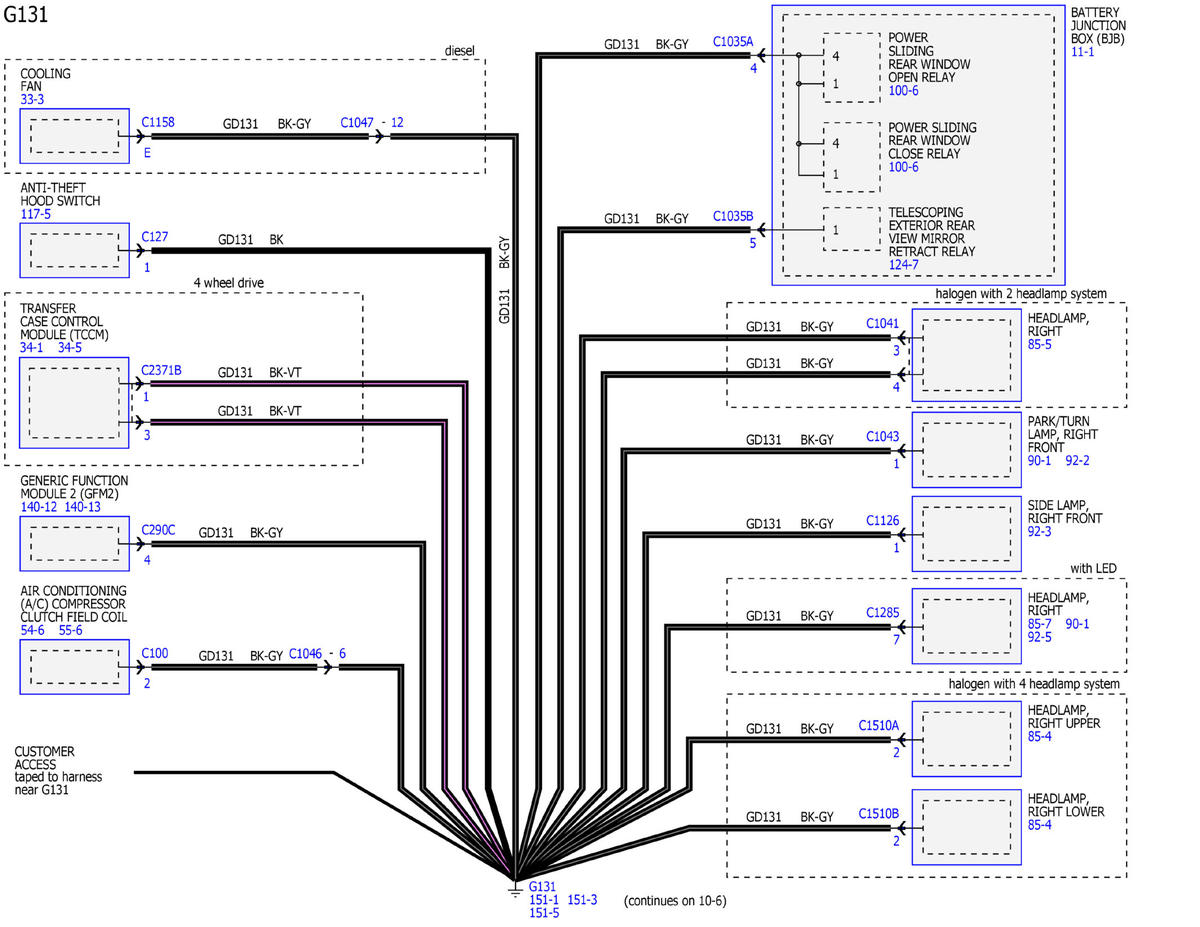Open the C1035B connector link
The image size is (1200, 927).
(733, 216)
